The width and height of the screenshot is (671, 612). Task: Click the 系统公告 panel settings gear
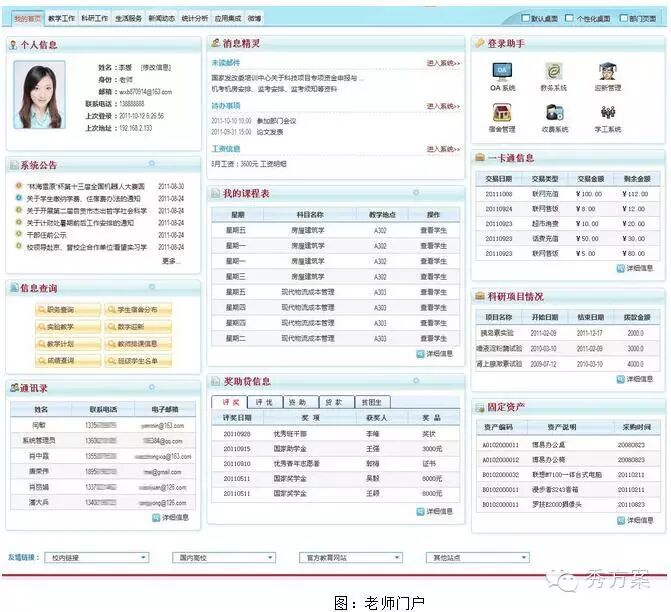[x=151, y=163]
